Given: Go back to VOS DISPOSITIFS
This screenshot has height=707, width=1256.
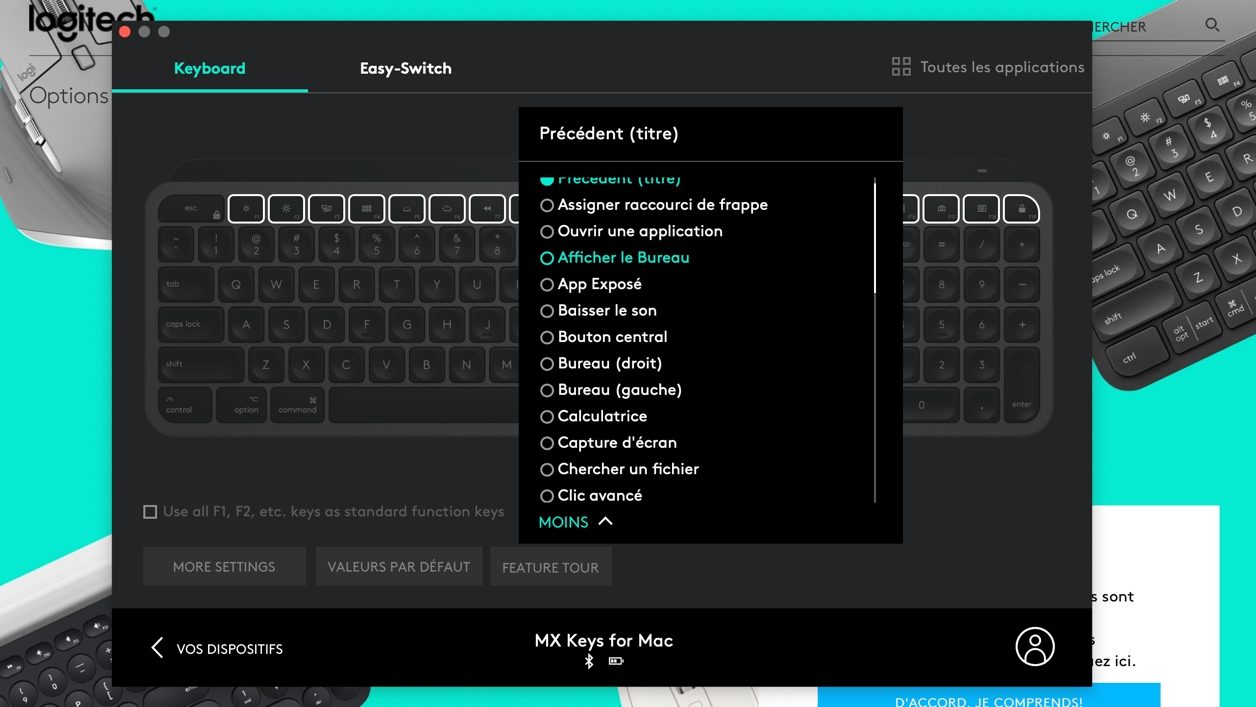Looking at the screenshot, I should tap(217, 649).
